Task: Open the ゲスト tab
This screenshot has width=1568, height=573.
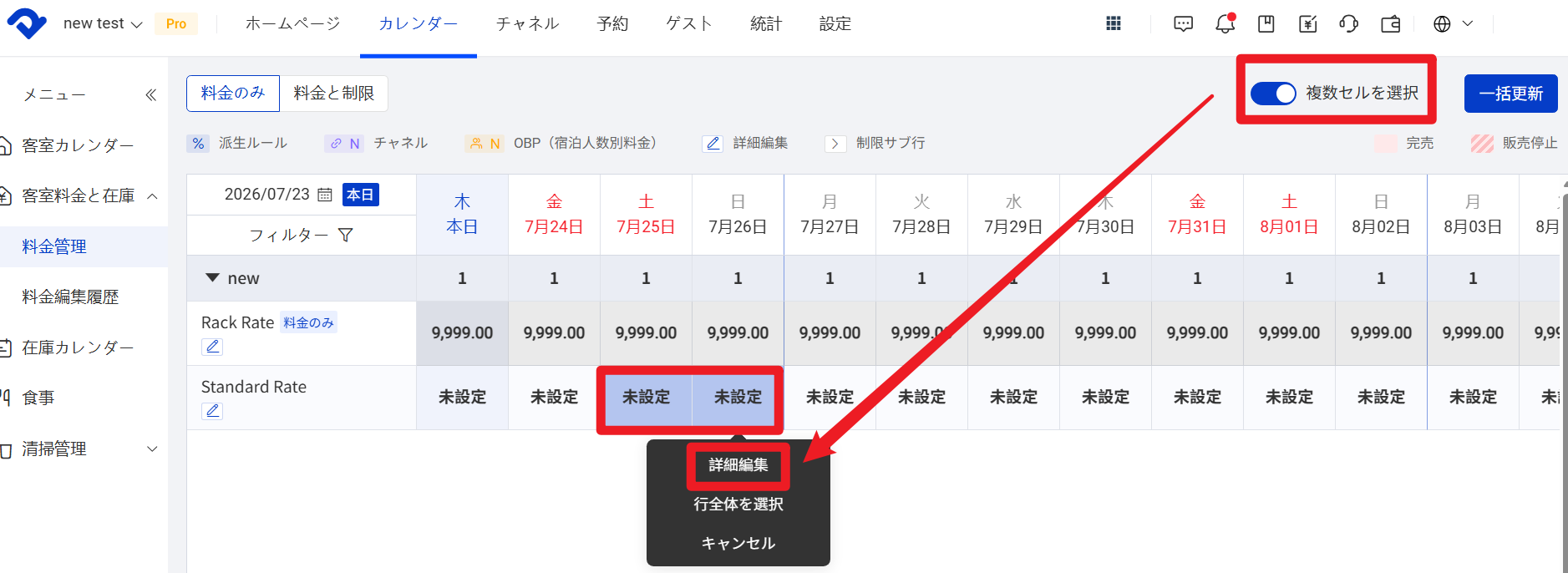Action: (689, 23)
